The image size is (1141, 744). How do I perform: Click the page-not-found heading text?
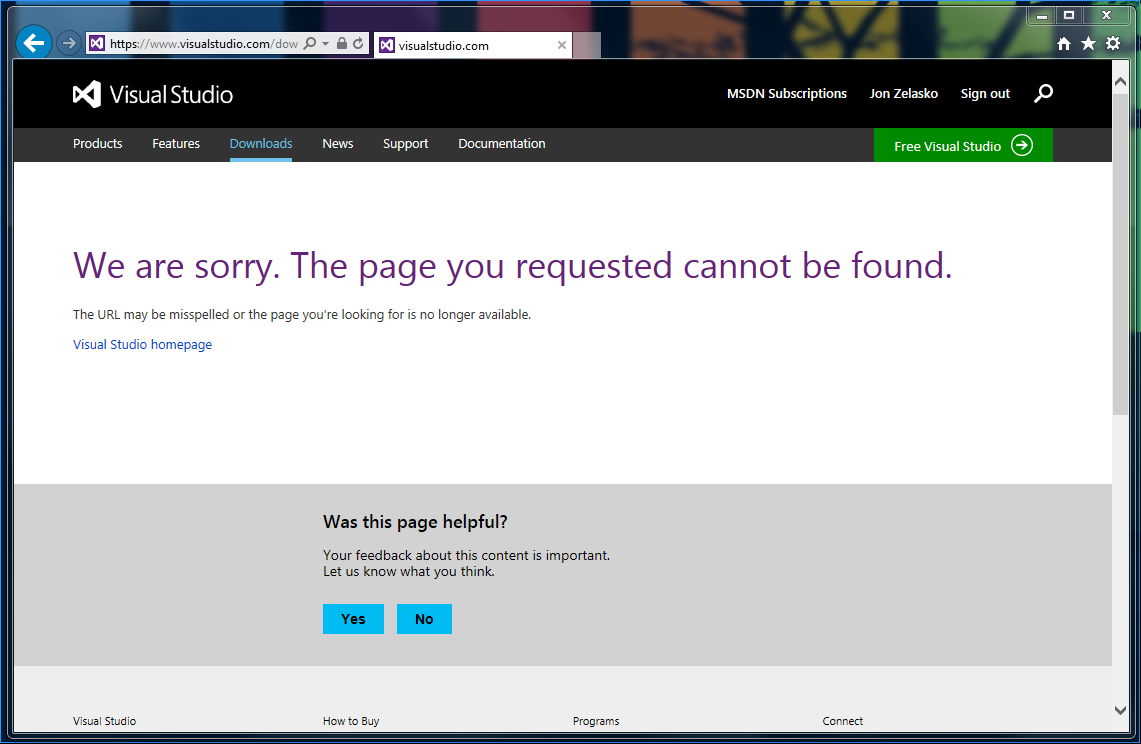pos(512,266)
